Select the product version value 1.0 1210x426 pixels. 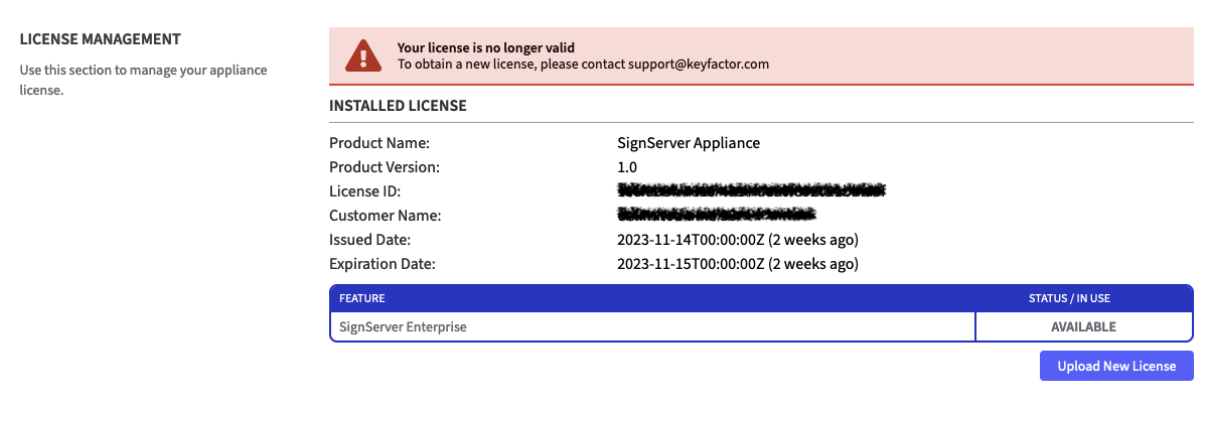click(627, 167)
